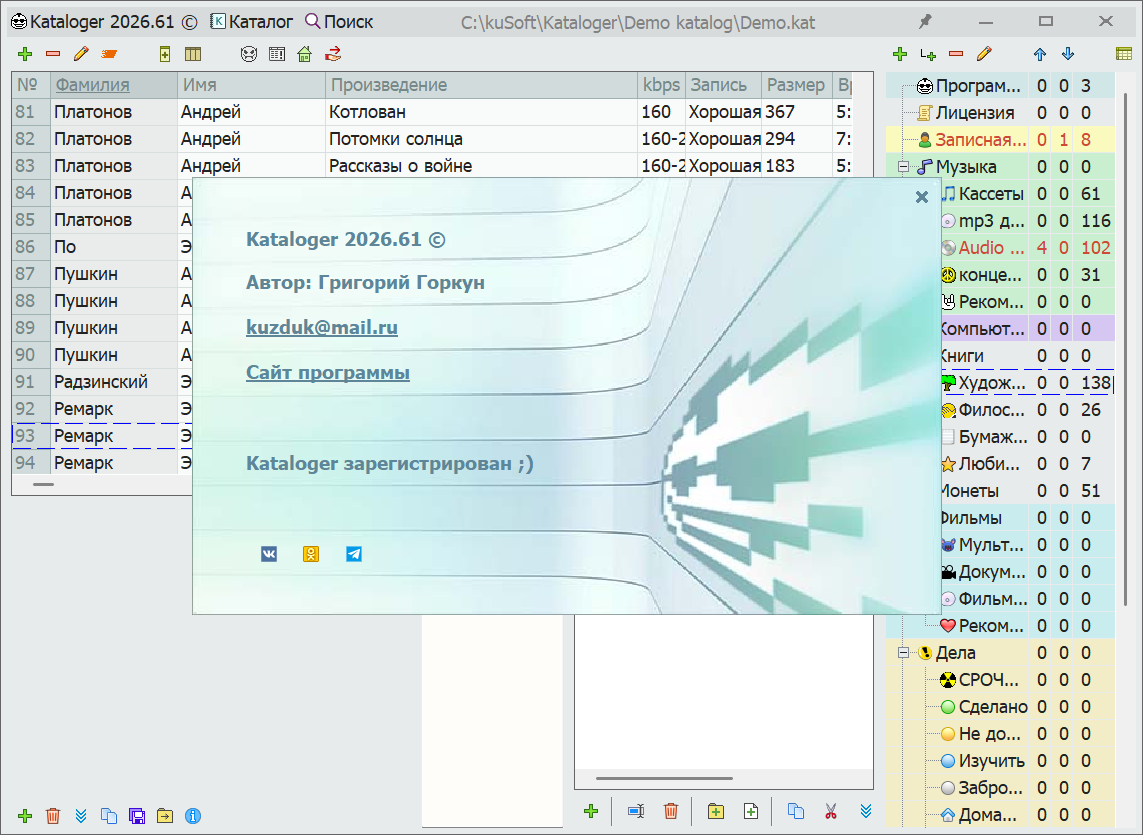Click the blue info icon at bottom left
This screenshot has height=835, width=1143.
click(x=193, y=816)
